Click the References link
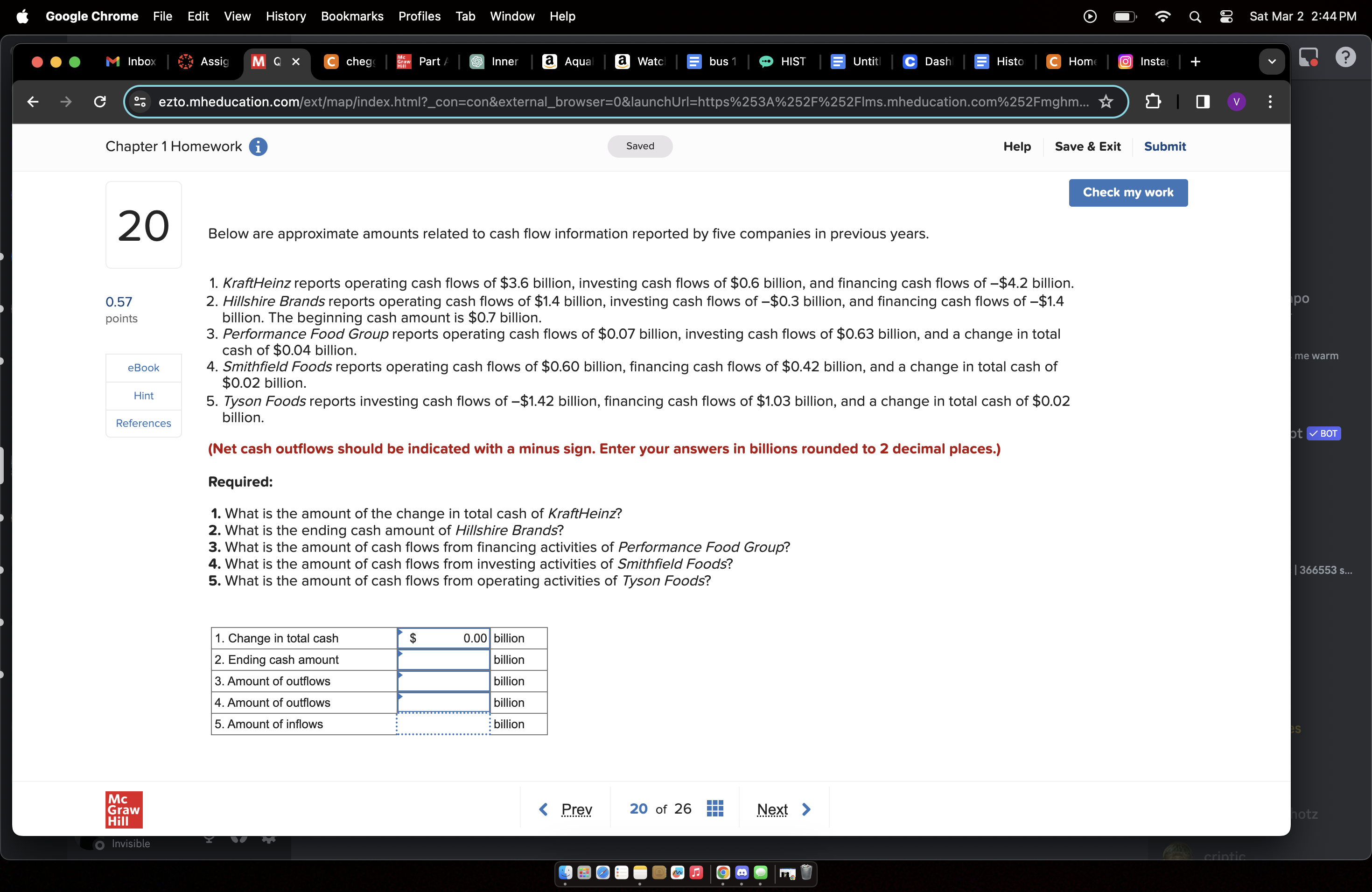The height and width of the screenshot is (892, 1372). click(143, 423)
